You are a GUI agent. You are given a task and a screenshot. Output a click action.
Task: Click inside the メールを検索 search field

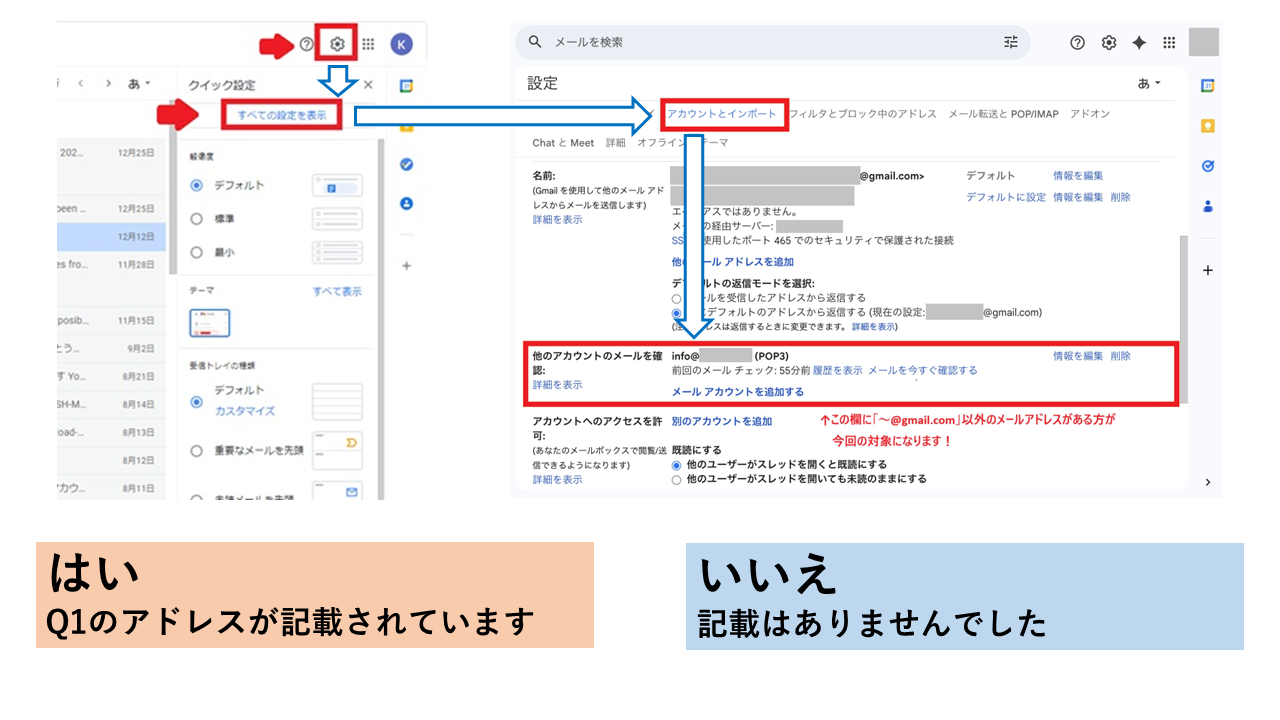point(700,42)
